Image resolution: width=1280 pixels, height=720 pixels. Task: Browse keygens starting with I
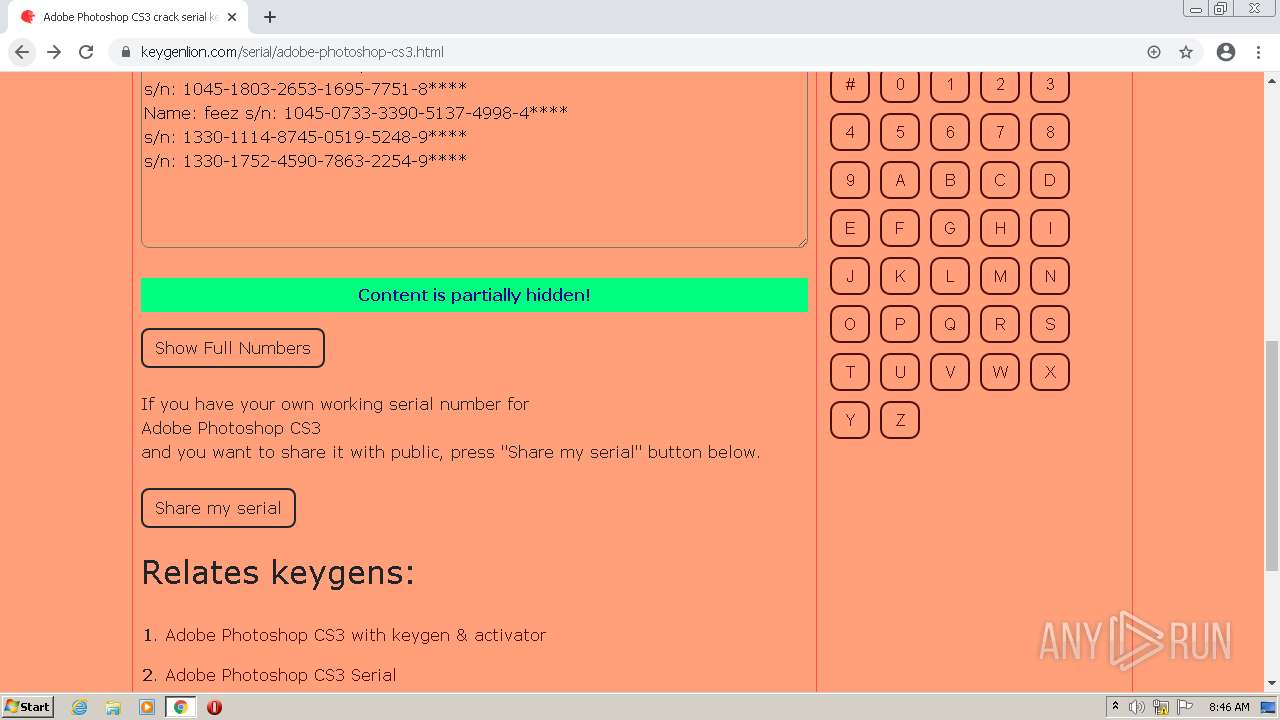1050,228
